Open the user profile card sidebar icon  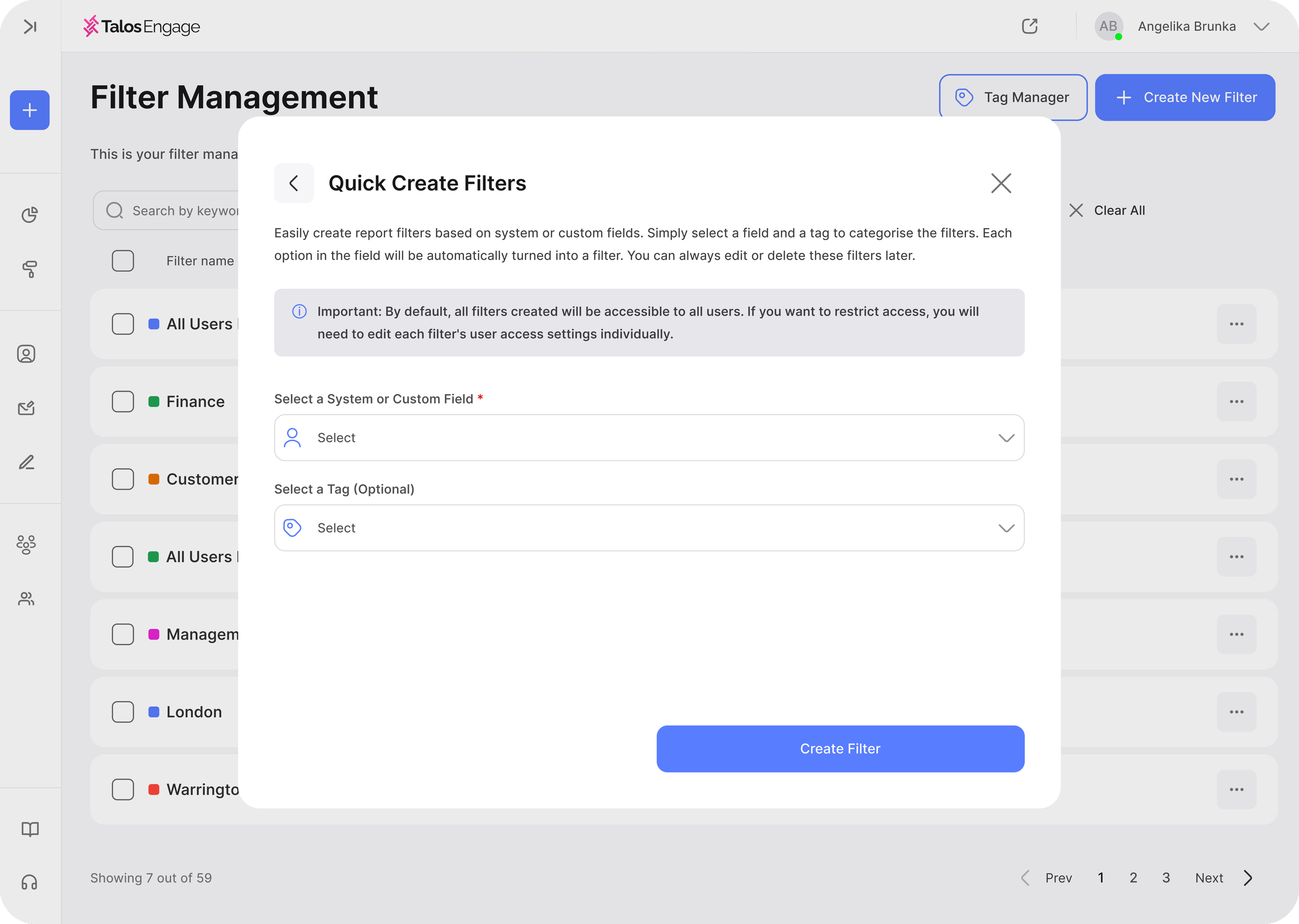pos(26,354)
